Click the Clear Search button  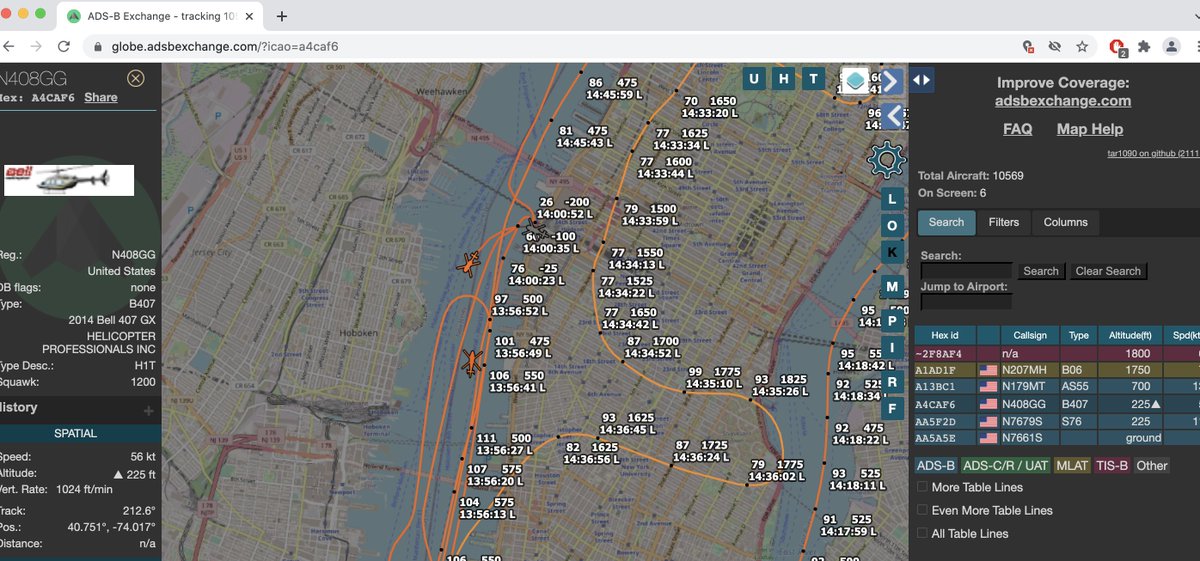[1109, 271]
